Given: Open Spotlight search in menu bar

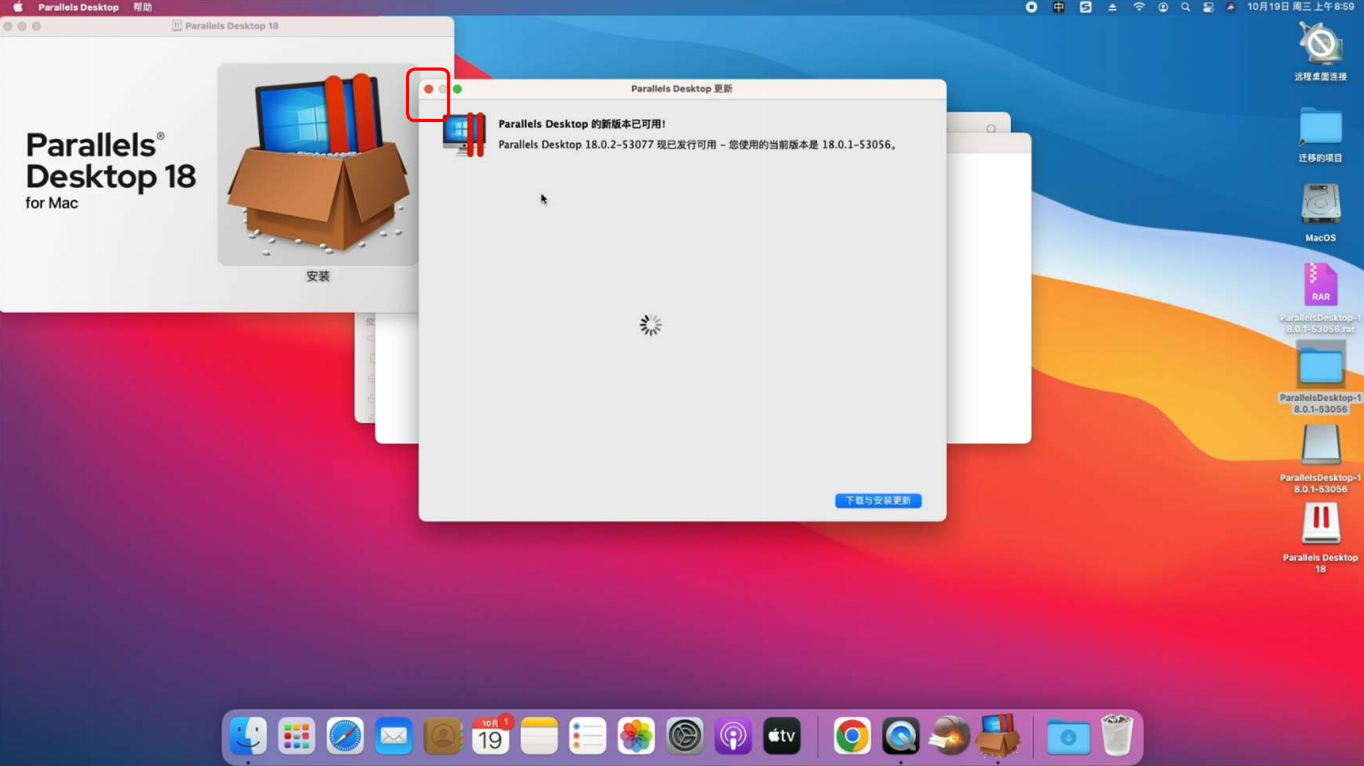Looking at the screenshot, I should (1185, 7).
